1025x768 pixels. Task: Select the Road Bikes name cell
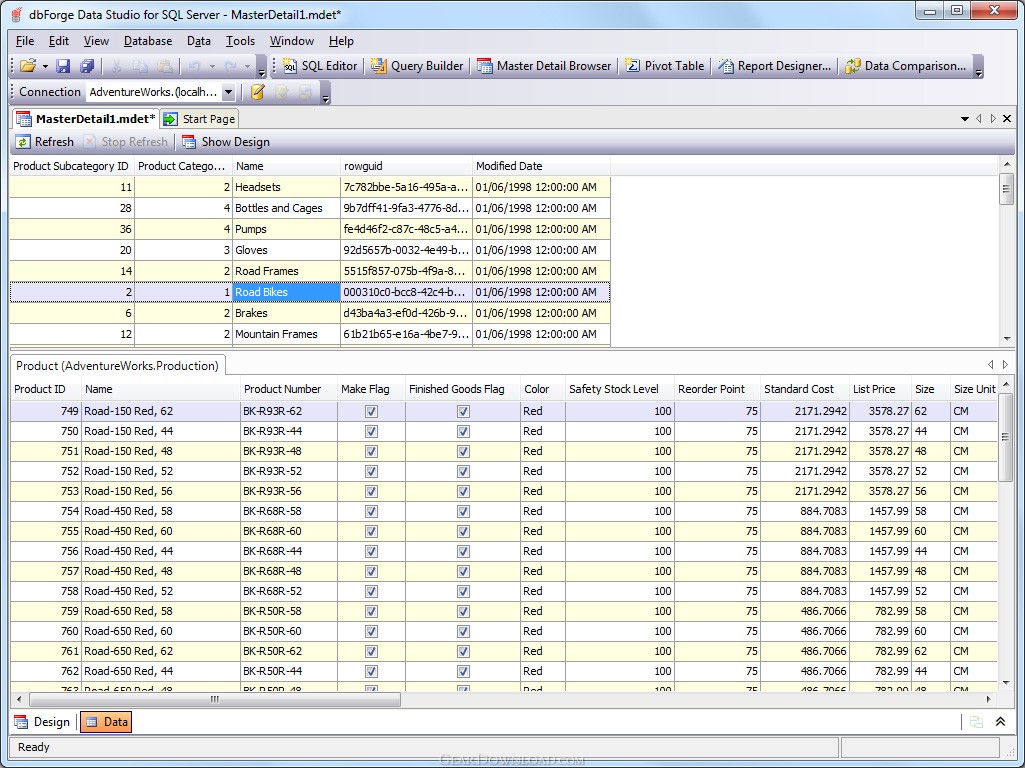(286, 292)
